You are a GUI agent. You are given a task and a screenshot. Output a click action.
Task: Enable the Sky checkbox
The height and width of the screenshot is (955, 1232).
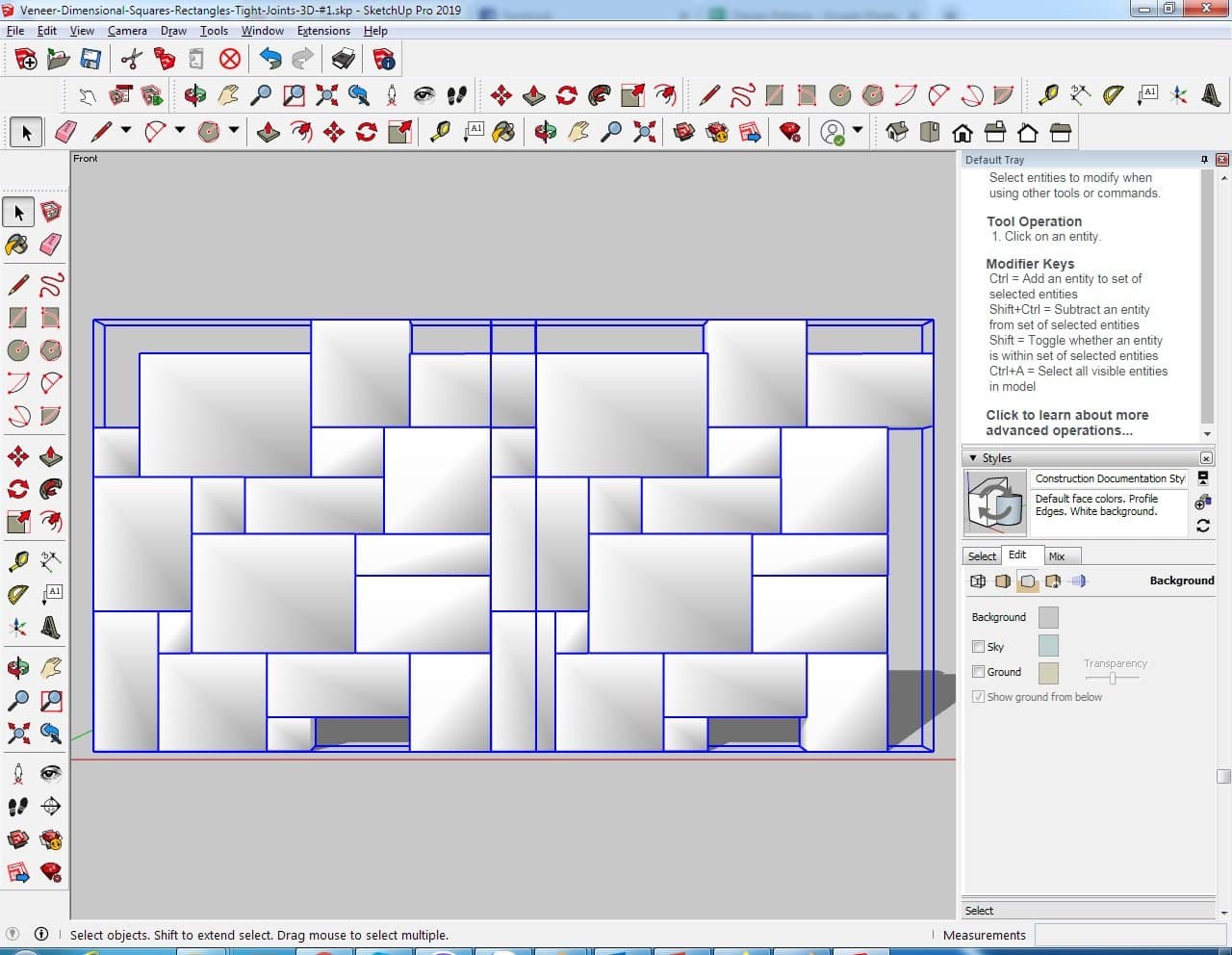click(x=978, y=647)
